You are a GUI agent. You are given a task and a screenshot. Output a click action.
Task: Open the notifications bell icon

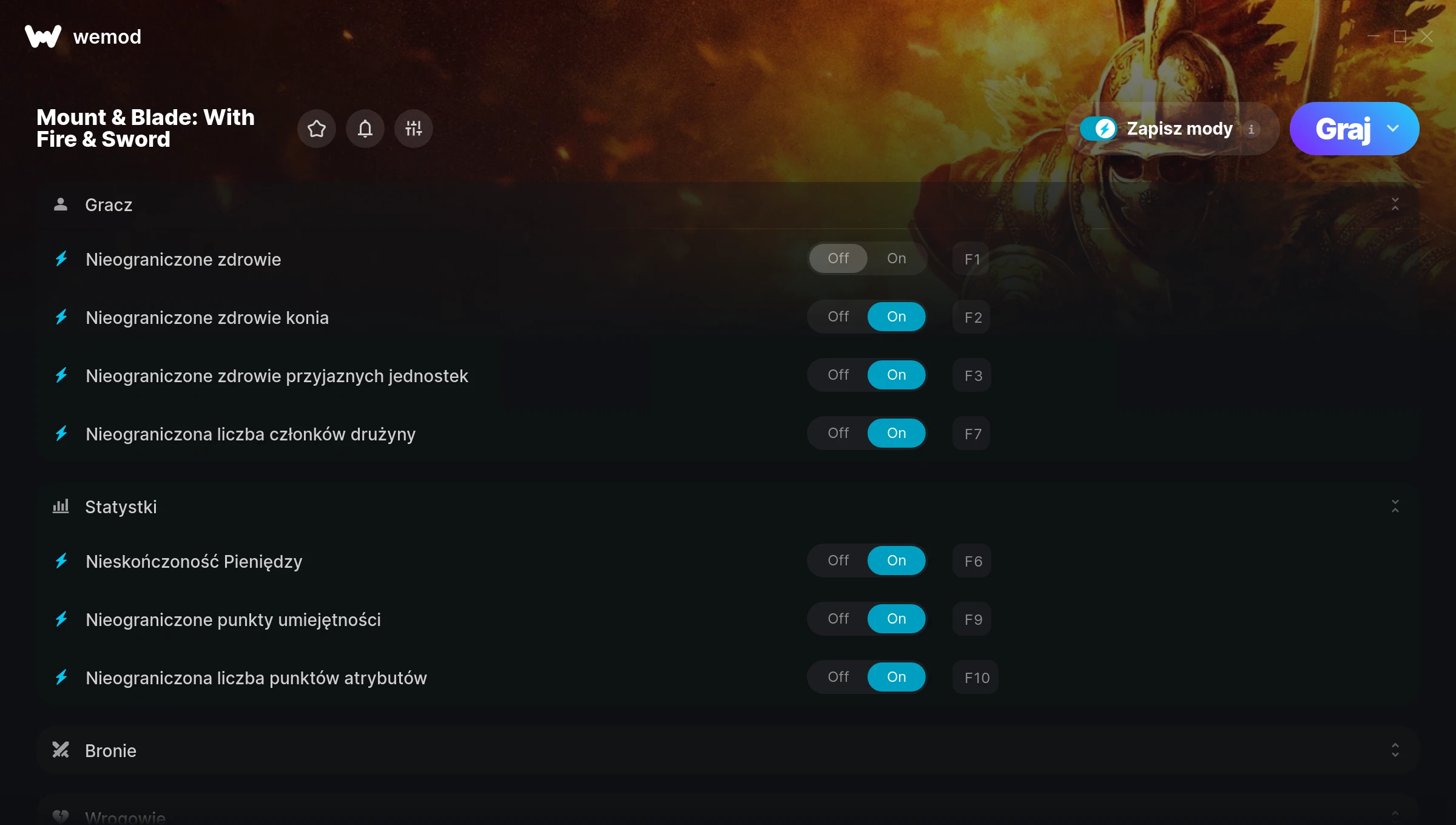(365, 129)
